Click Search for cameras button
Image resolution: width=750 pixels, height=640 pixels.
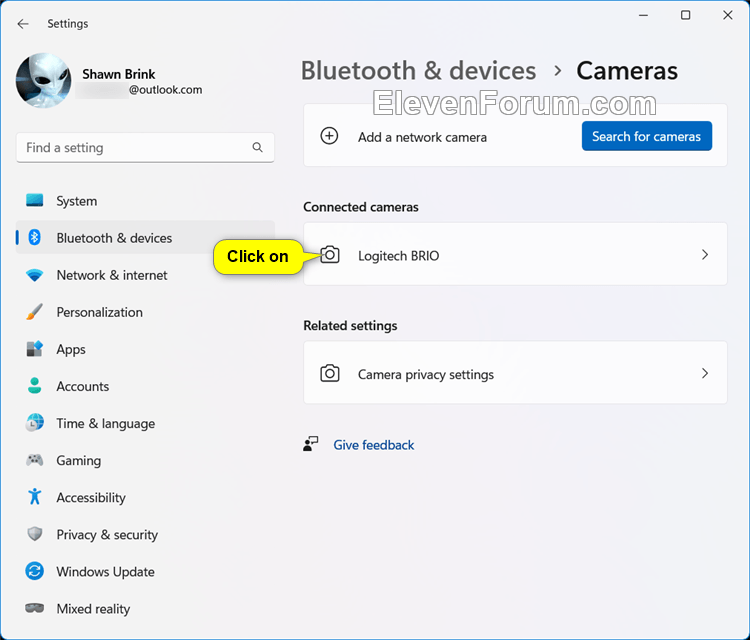coord(647,136)
